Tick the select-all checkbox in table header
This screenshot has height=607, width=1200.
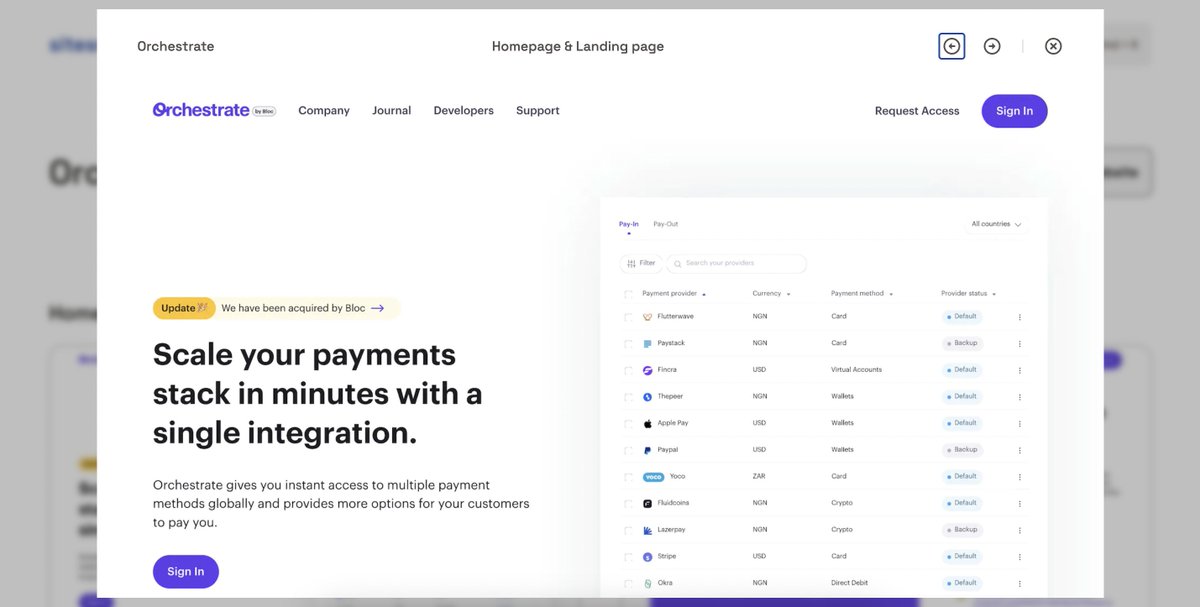tap(628, 294)
